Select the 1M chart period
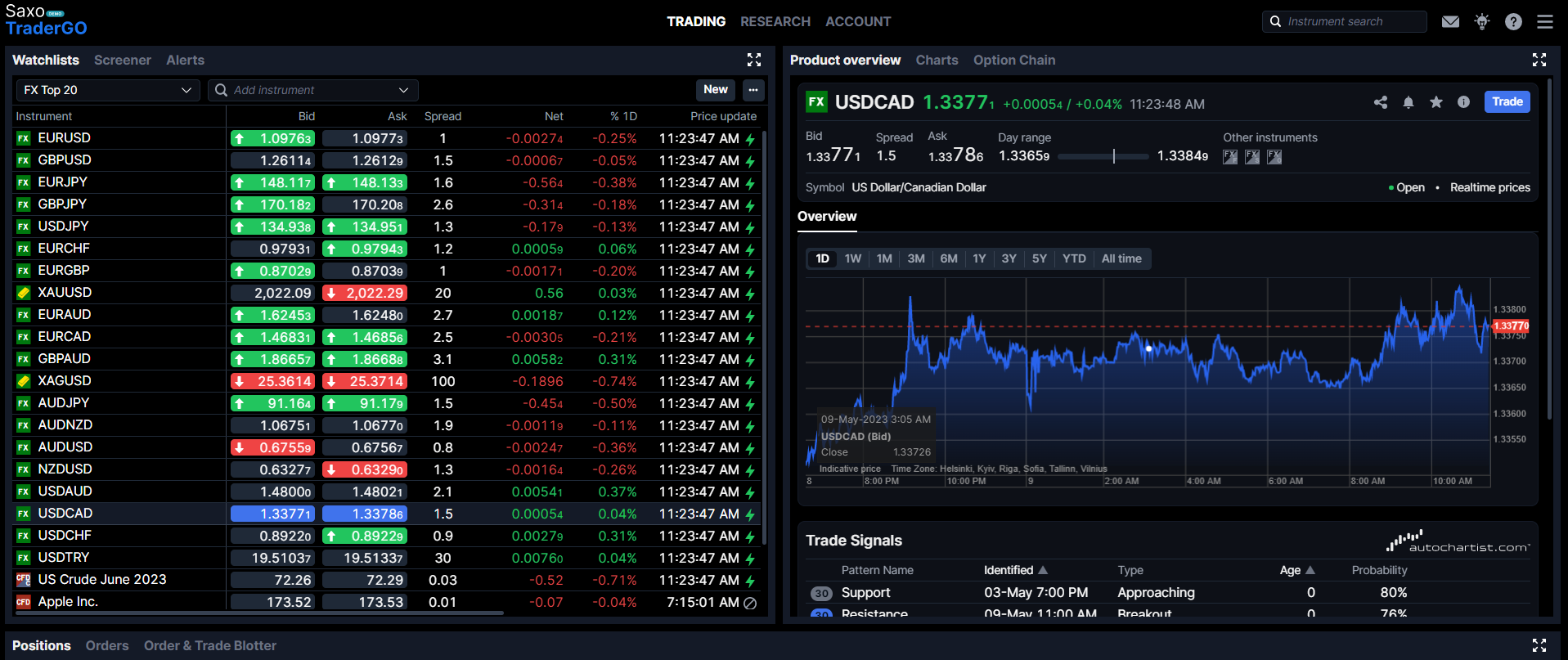The width and height of the screenshot is (1568, 660). 884,258
